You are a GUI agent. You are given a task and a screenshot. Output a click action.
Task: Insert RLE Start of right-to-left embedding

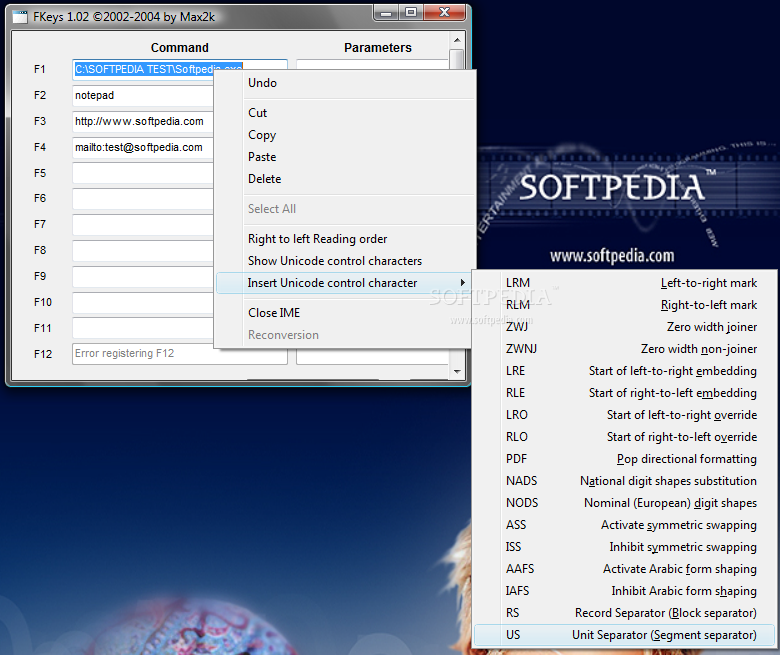[x=625, y=393]
